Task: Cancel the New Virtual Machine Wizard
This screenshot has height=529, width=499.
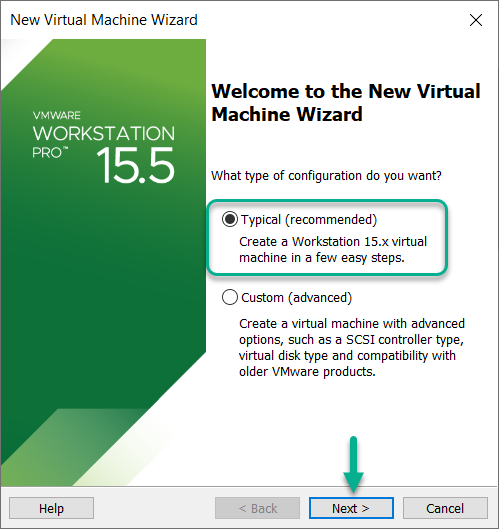Action: (445, 508)
